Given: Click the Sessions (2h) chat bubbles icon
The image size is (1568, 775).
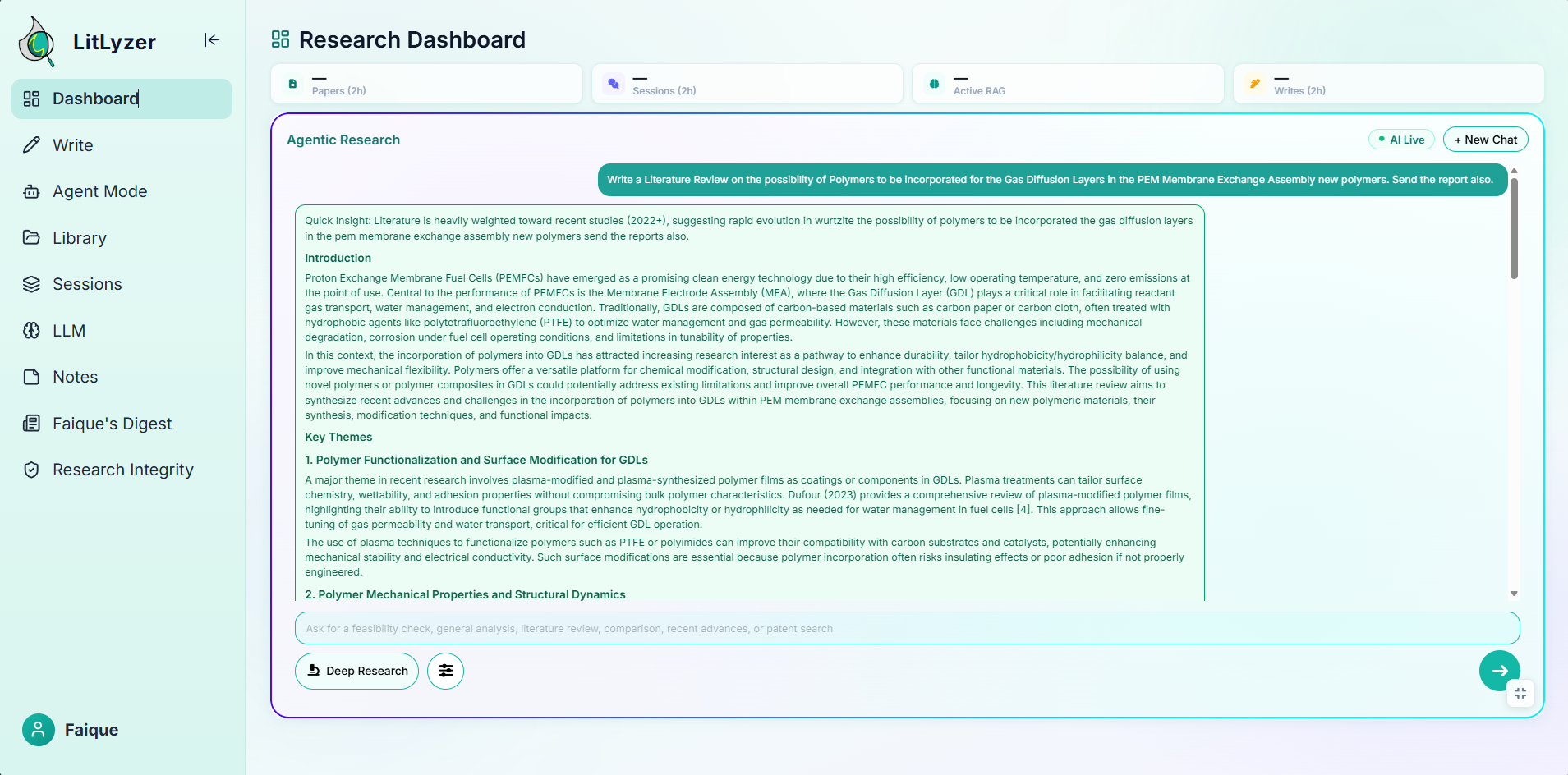Looking at the screenshot, I should 614,84.
